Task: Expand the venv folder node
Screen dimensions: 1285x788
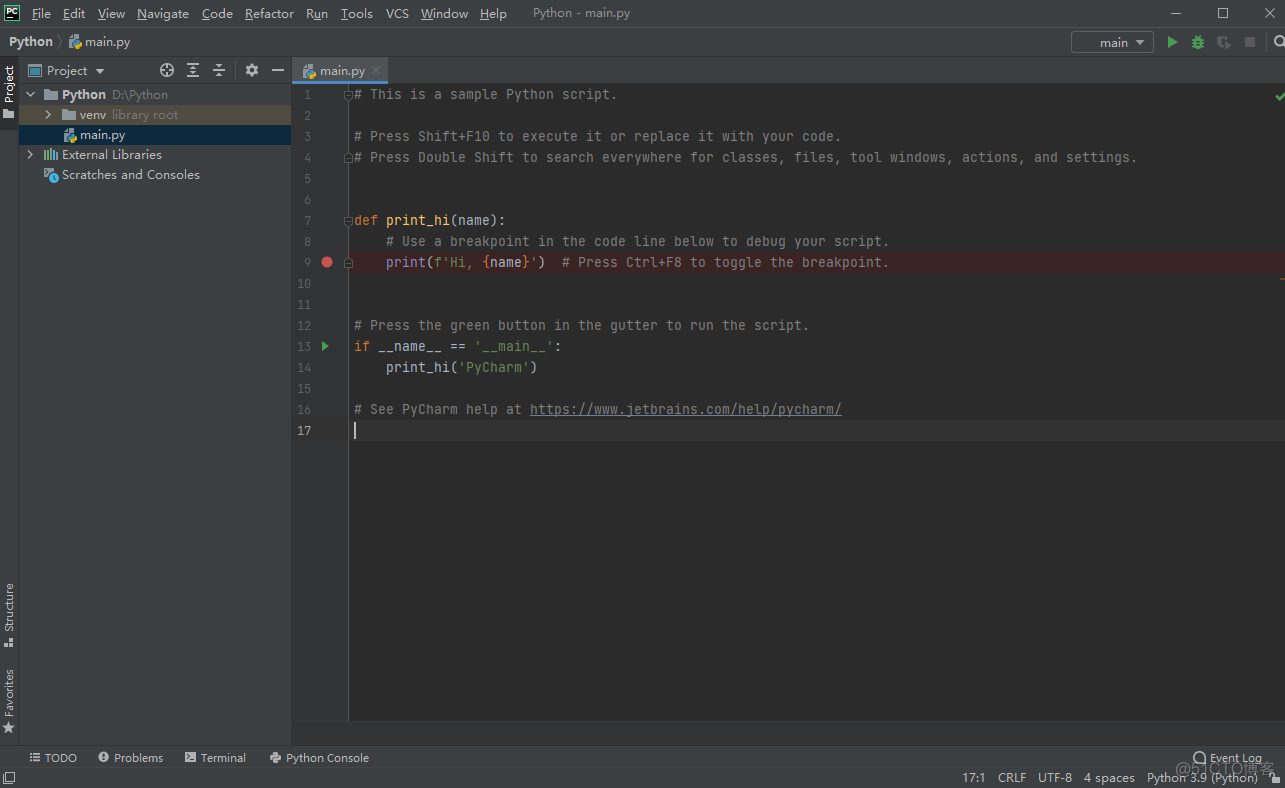Action: [x=47, y=114]
